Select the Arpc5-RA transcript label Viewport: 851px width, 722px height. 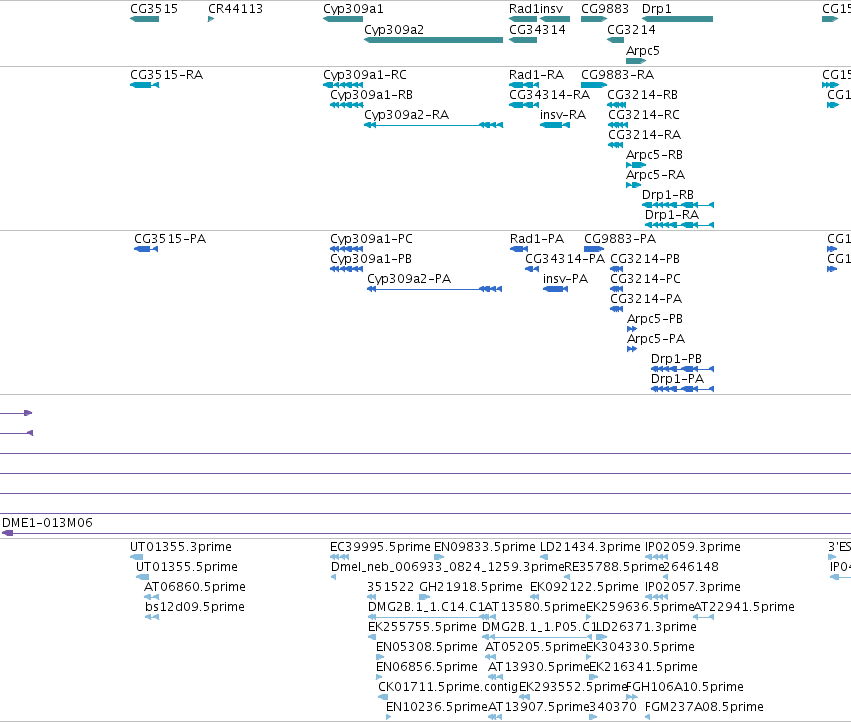(x=655, y=175)
